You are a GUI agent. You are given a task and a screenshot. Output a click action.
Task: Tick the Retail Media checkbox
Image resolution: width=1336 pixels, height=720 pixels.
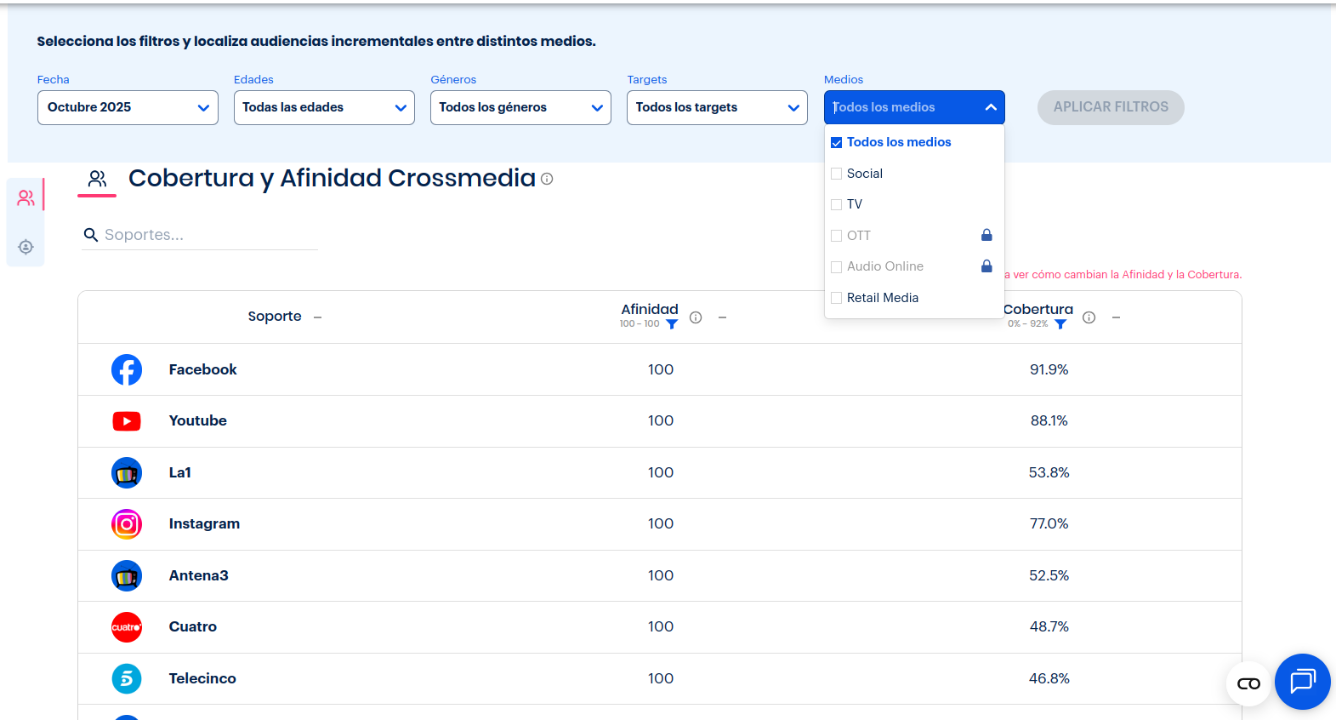click(837, 298)
